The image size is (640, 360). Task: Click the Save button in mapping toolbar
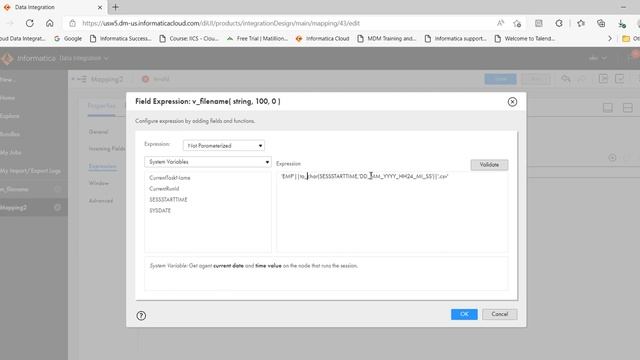click(x=500, y=79)
